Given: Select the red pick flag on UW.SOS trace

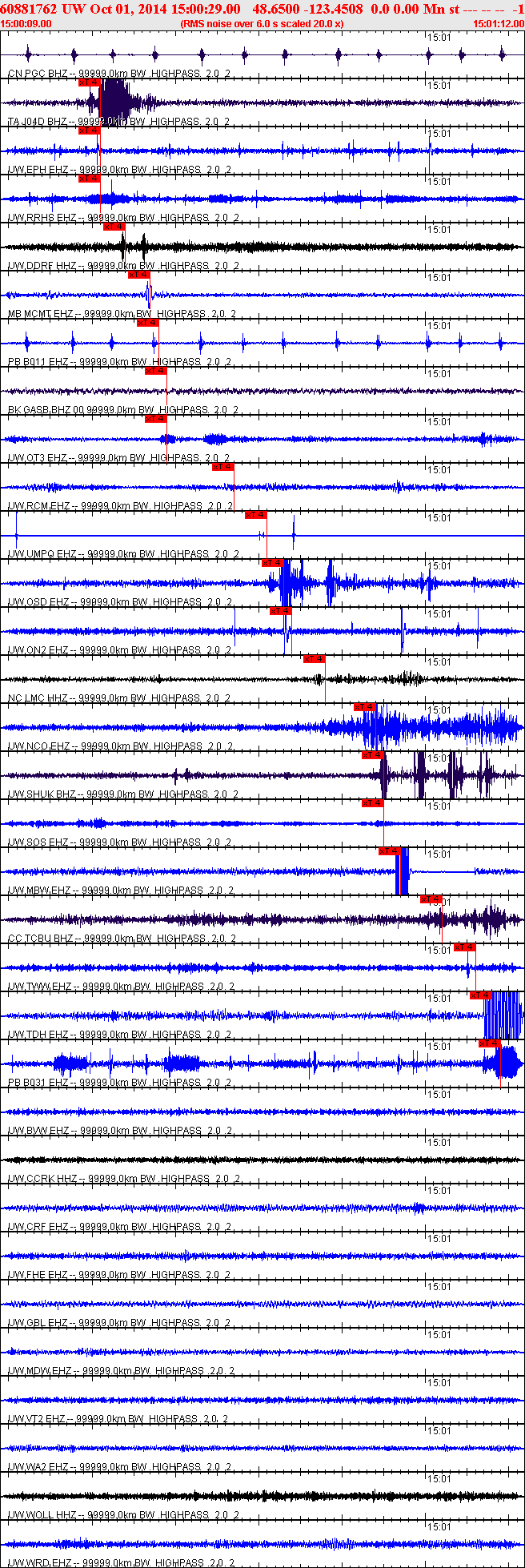Looking at the screenshot, I should click(x=372, y=802).
